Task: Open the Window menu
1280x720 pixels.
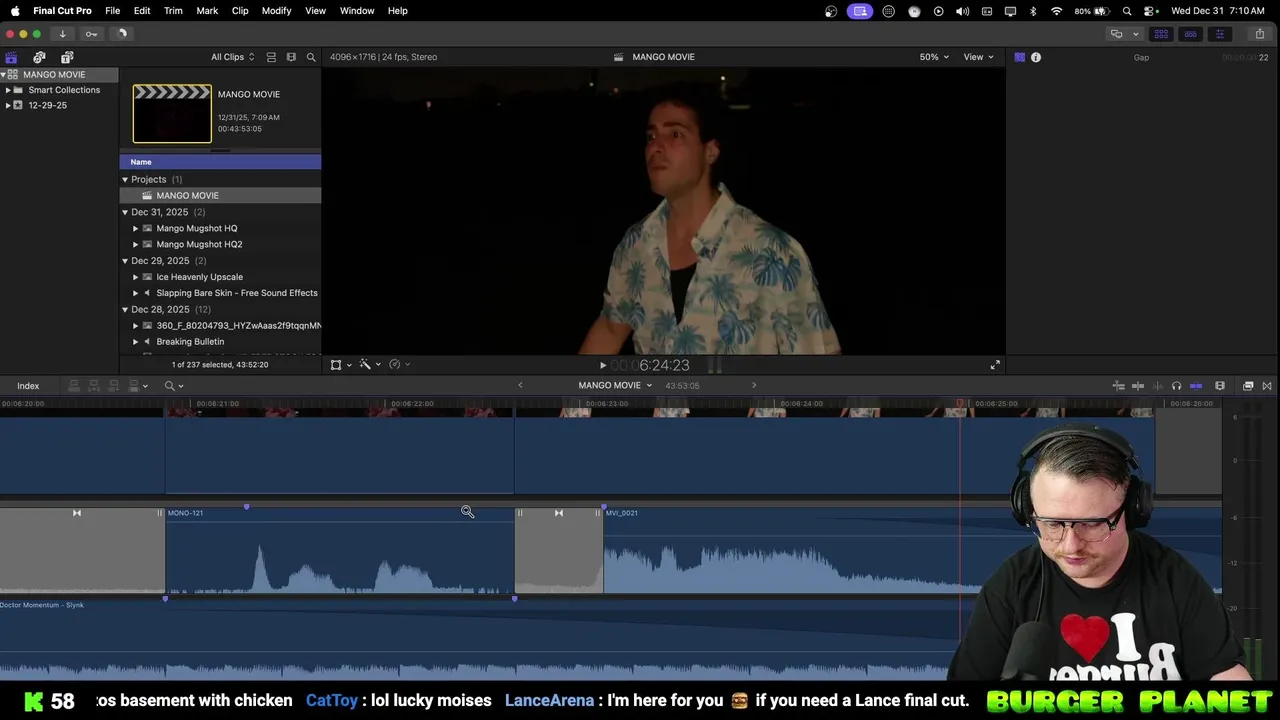Action: click(x=357, y=11)
